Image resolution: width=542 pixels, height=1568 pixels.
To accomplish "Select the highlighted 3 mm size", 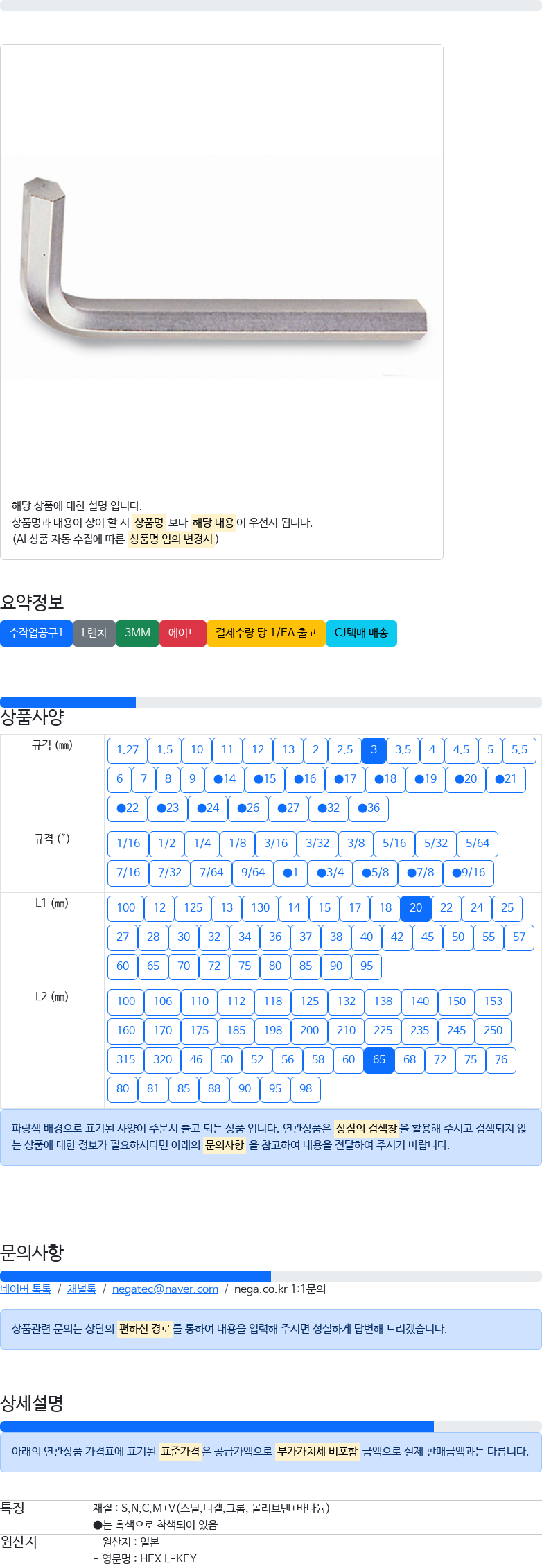I will [x=374, y=750].
